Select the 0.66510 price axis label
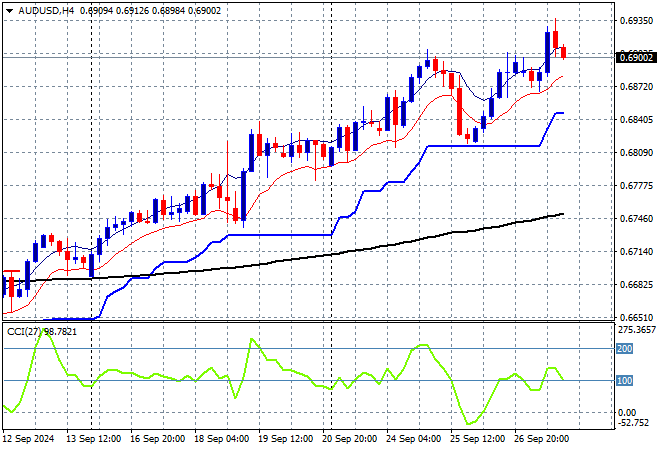660x450 pixels. click(x=636, y=318)
